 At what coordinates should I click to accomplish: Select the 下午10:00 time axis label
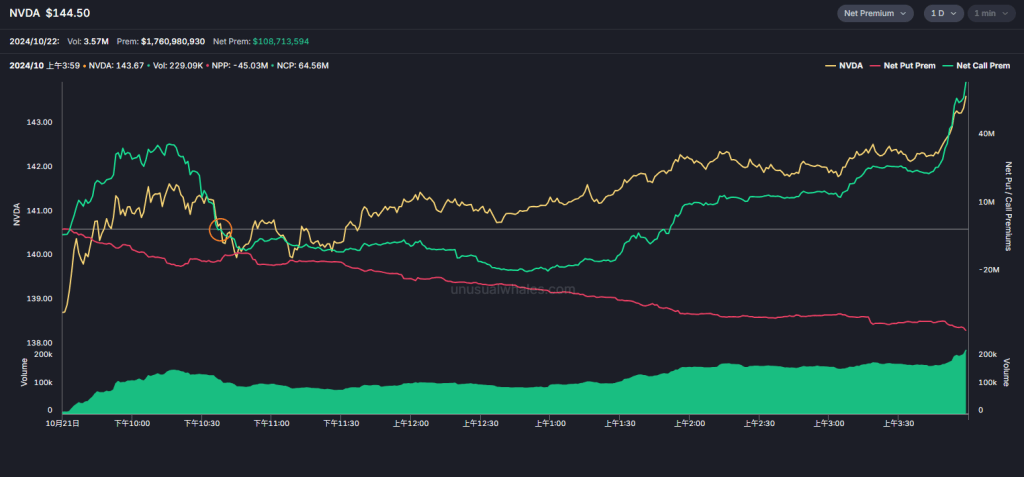132,423
